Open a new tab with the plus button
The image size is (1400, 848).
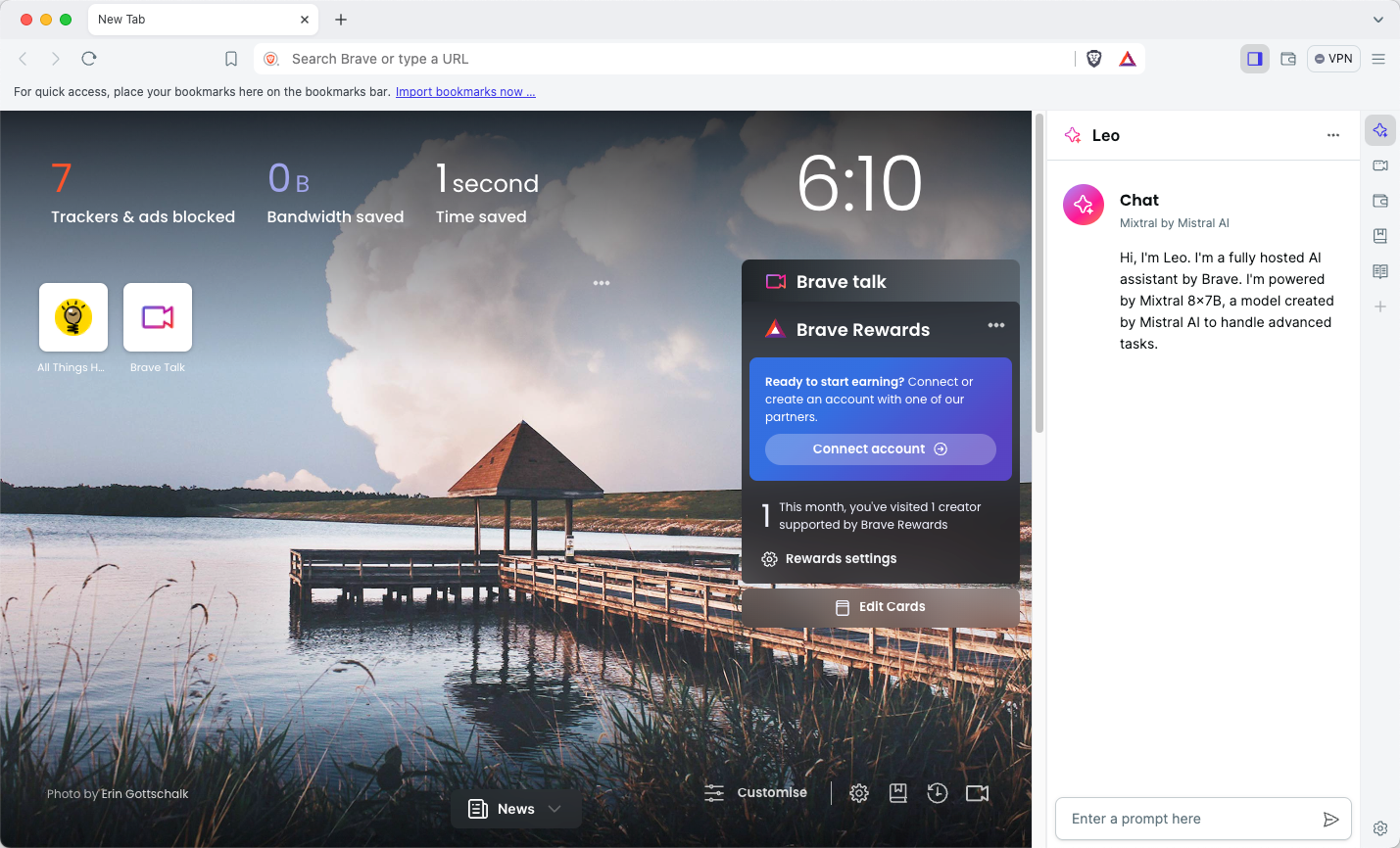pyautogui.click(x=341, y=20)
